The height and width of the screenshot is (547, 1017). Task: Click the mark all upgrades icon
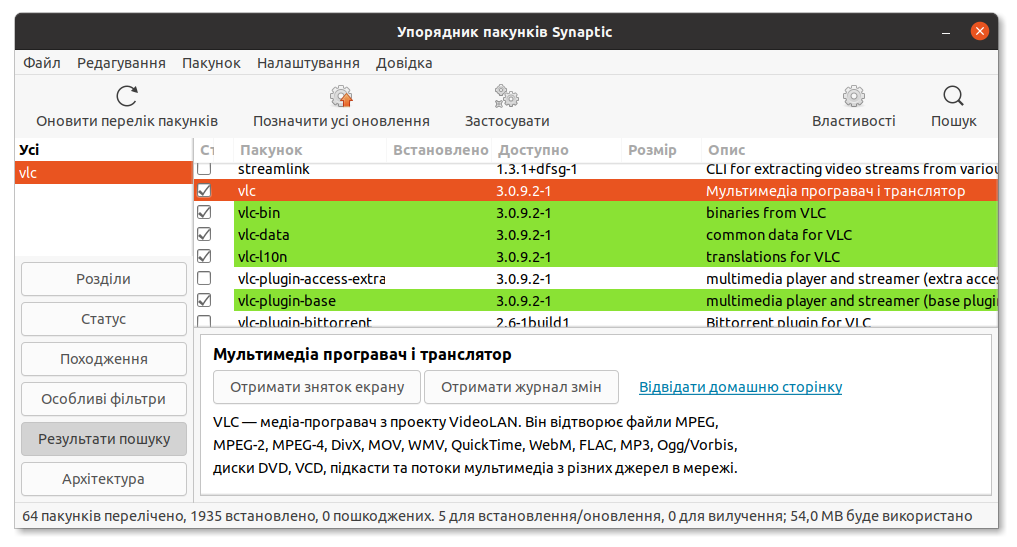(341, 97)
